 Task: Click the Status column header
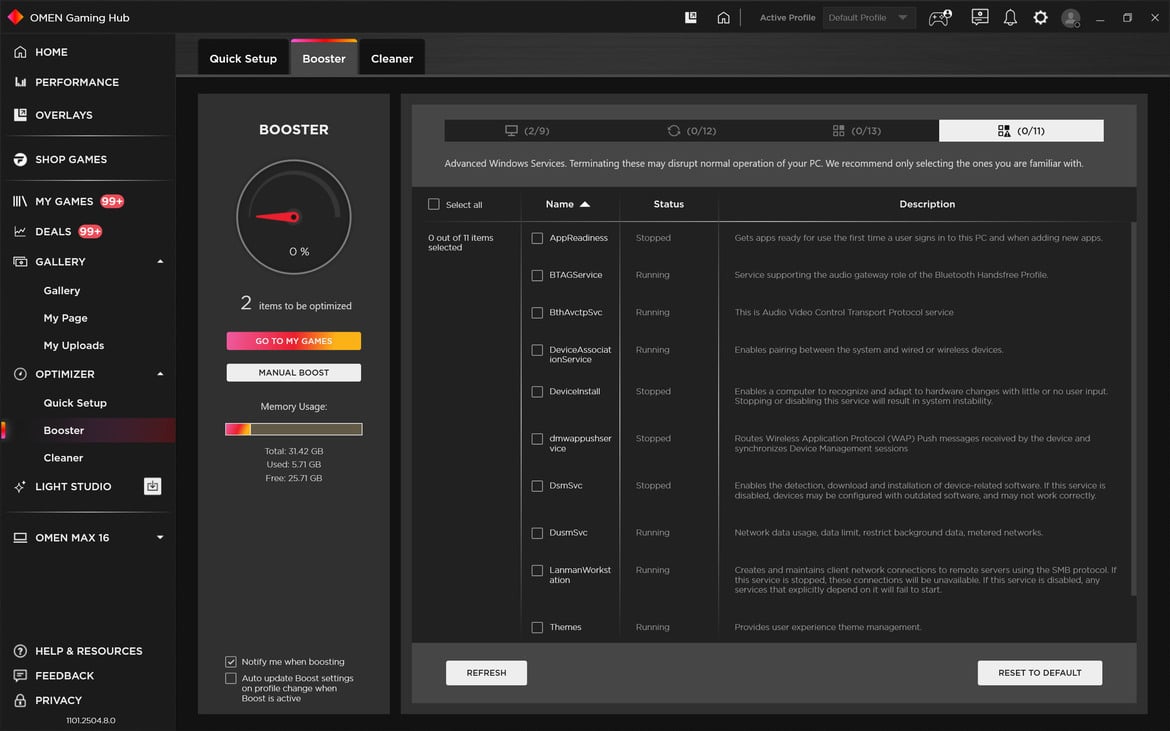669,204
